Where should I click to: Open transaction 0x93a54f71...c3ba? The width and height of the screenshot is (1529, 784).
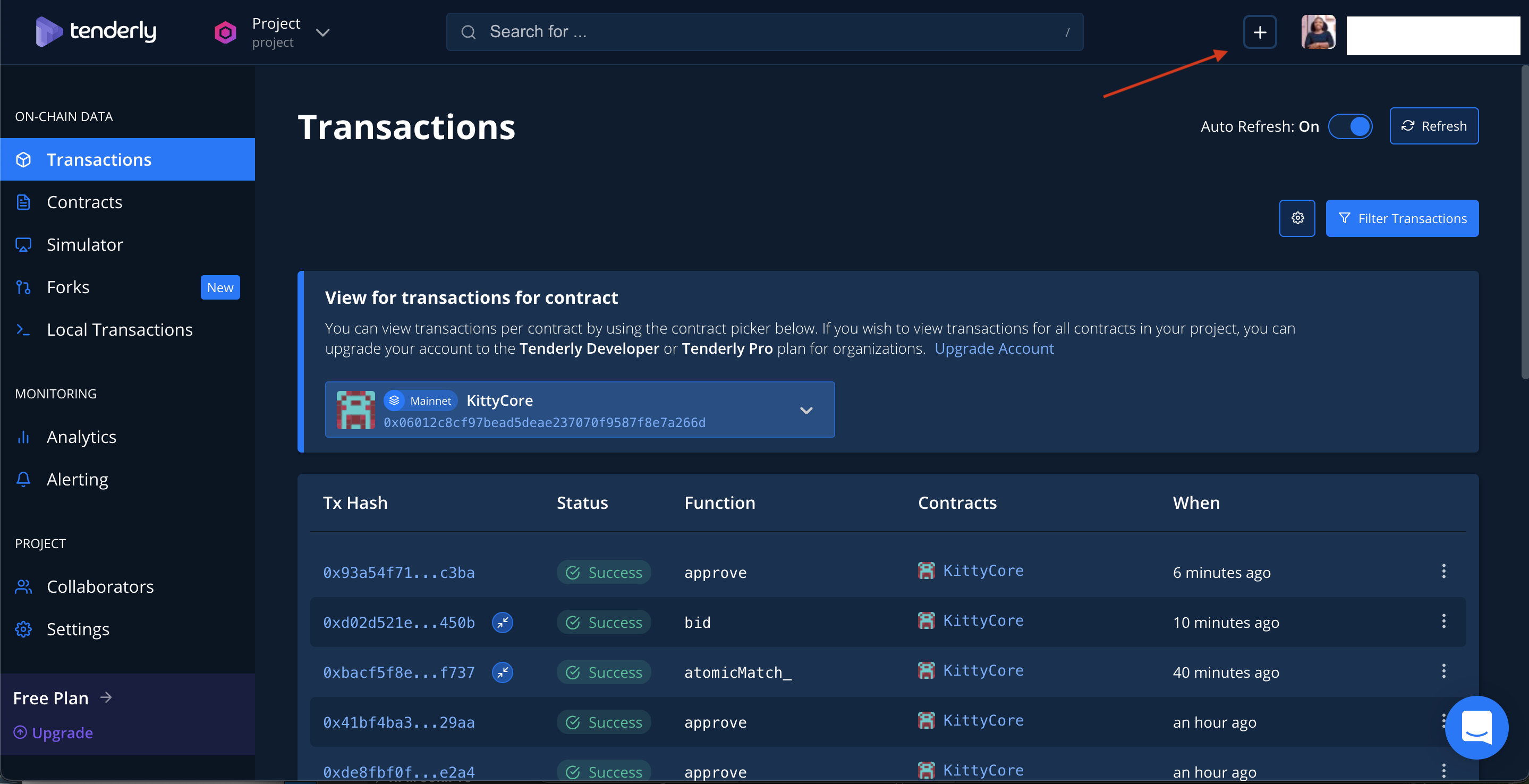tap(399, 573)
